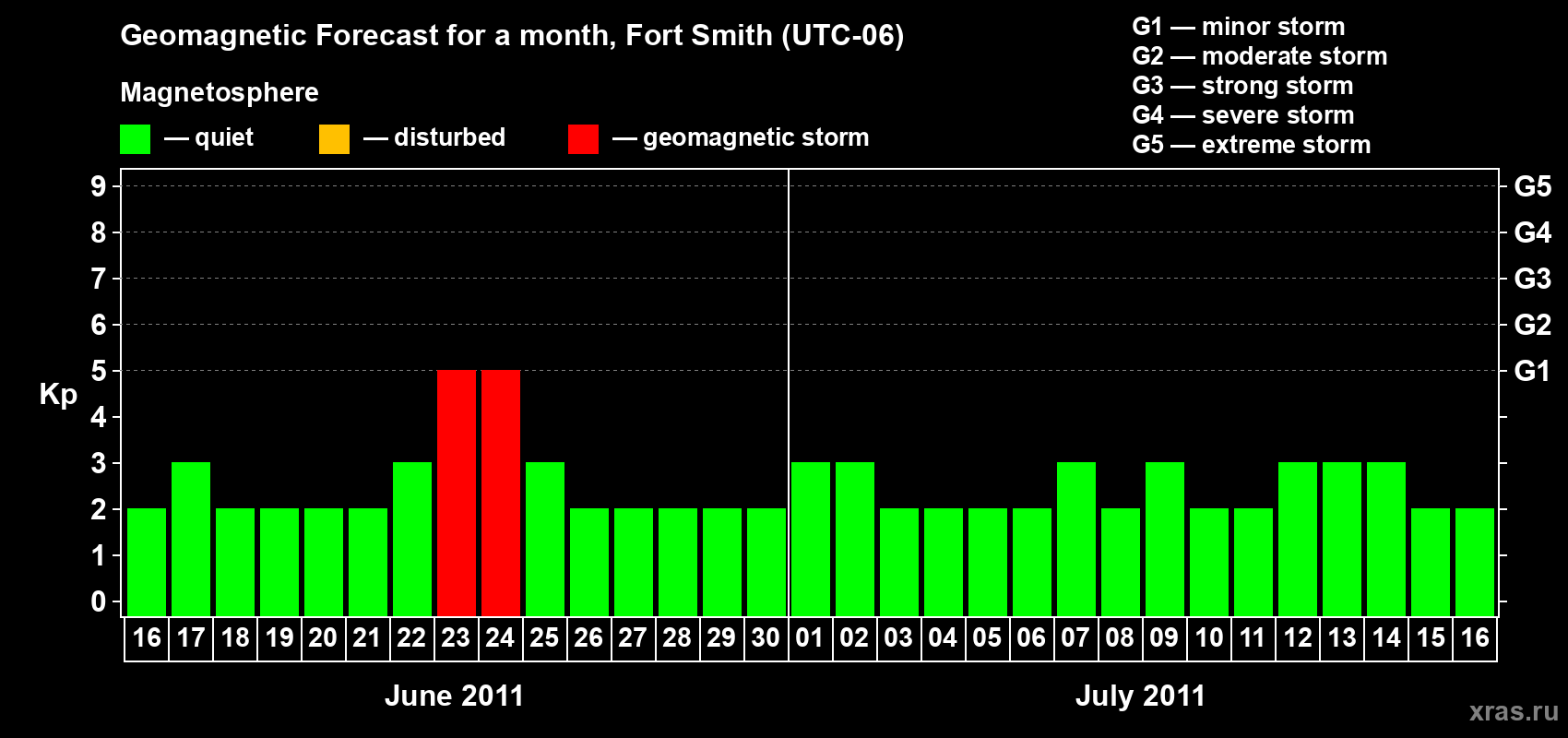This screenshot has height=738, width=1568.
Task: Click the Kp value '0' on left axis
Action: (x=99, y=601)
